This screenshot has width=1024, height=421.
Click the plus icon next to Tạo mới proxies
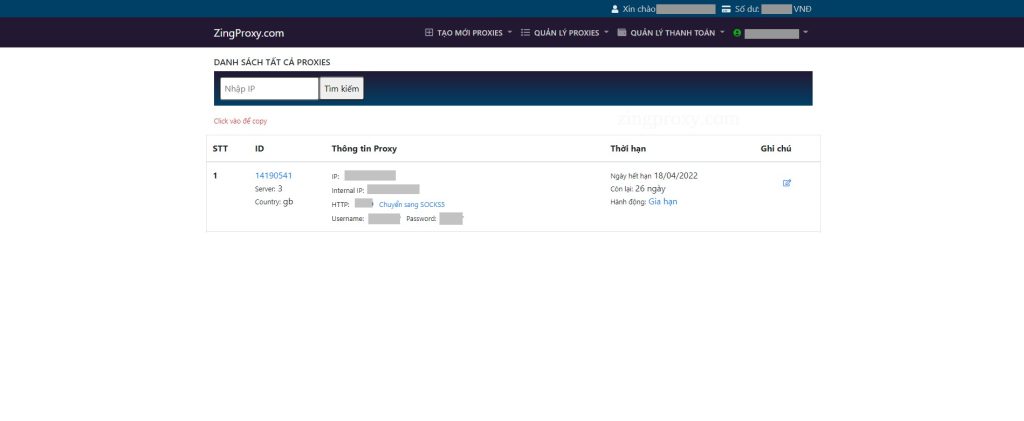(429, 33)
